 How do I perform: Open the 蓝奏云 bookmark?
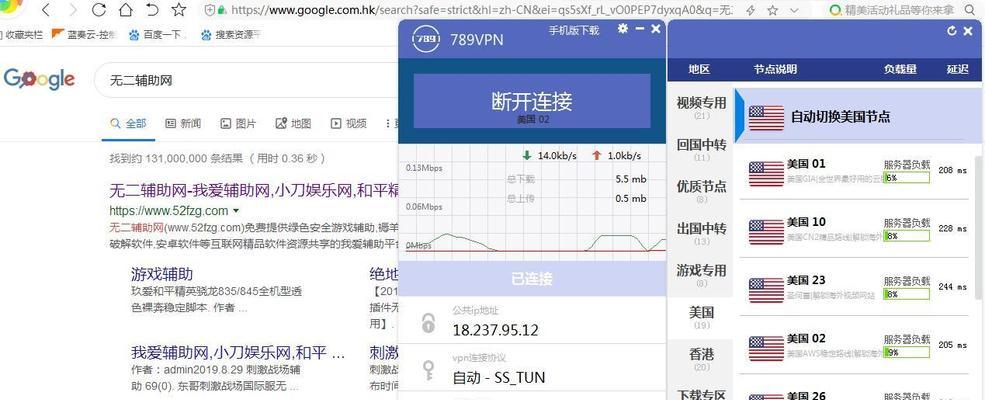[x=84, y=35]
